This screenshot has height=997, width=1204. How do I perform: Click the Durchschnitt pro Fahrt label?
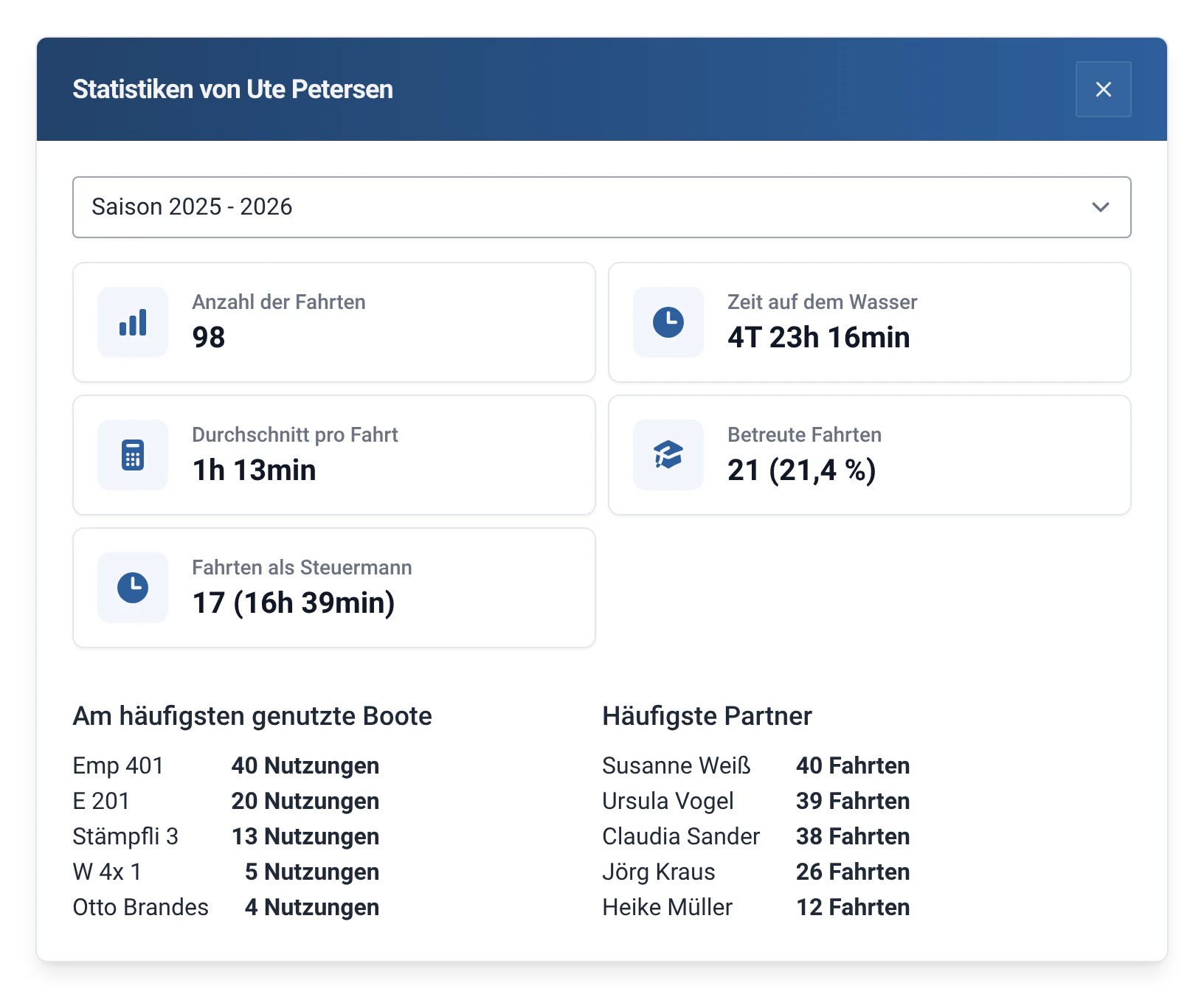pyautogui.click(x=295, y=435)
